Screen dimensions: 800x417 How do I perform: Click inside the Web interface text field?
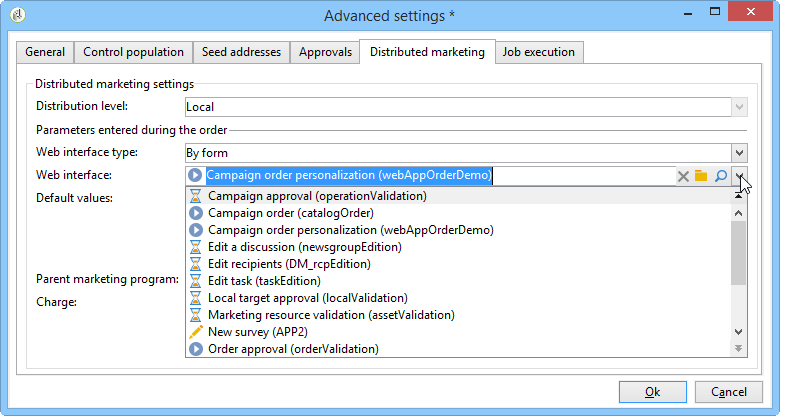click(x=430, y=176)
